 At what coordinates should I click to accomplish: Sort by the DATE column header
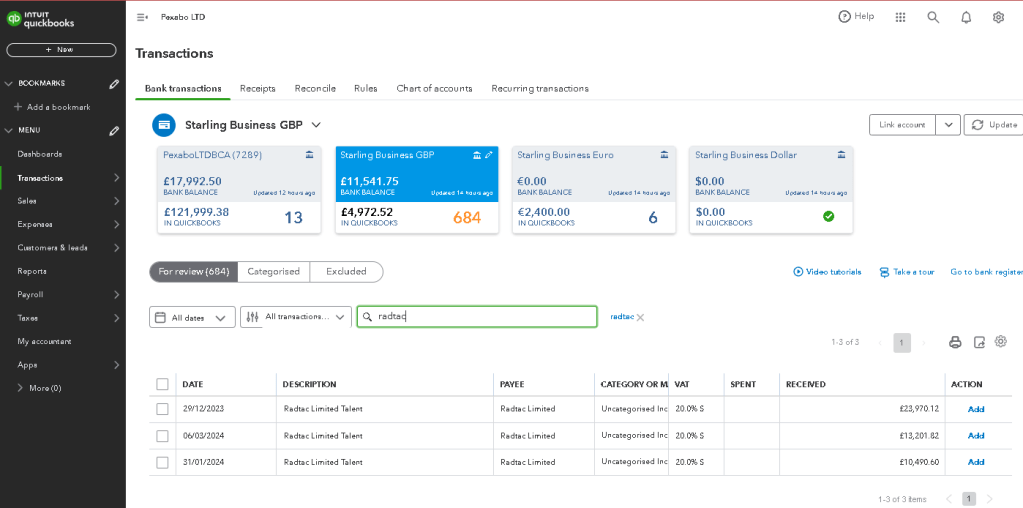(192, 385)
